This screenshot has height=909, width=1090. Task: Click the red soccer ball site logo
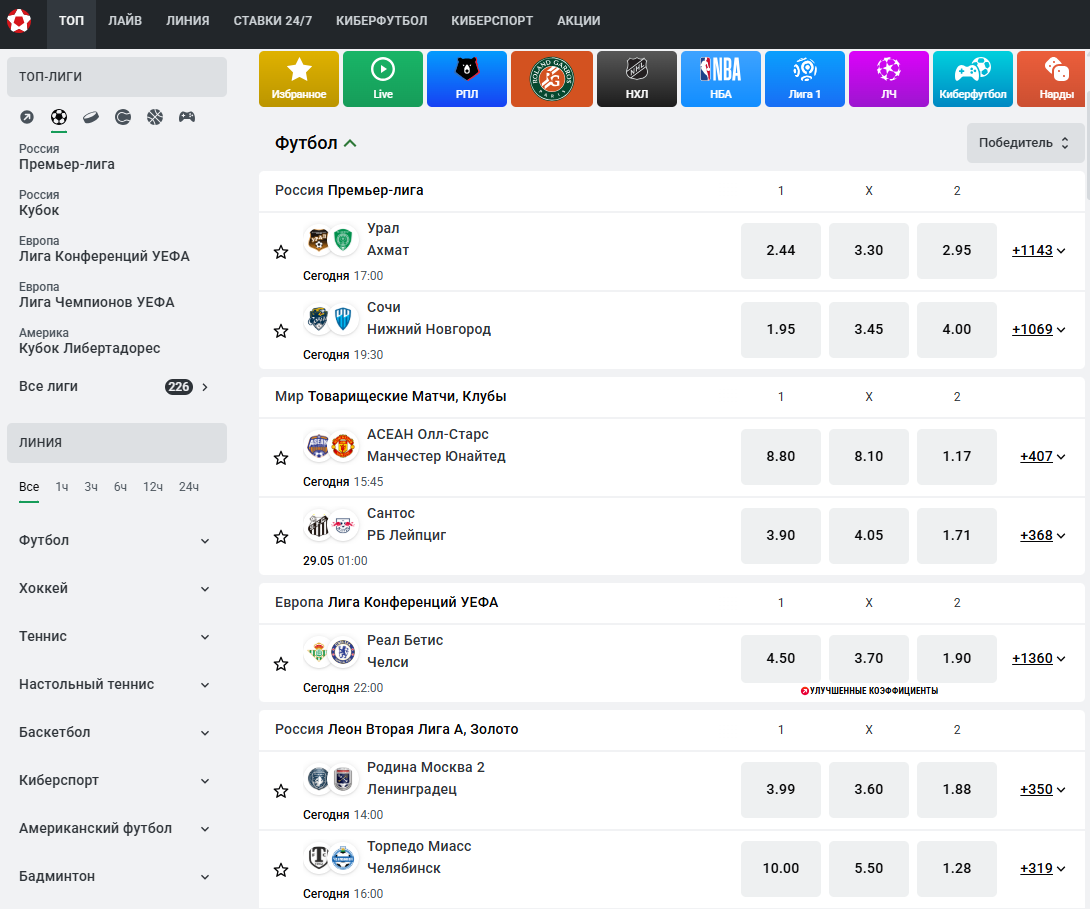pyautogui.click(x=19, y=21)
